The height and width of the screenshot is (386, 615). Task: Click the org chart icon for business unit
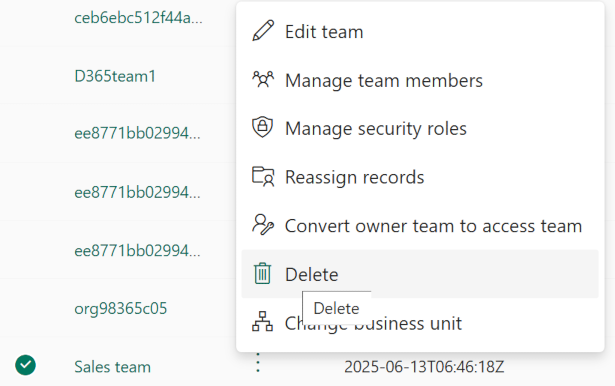click(262, 322)
